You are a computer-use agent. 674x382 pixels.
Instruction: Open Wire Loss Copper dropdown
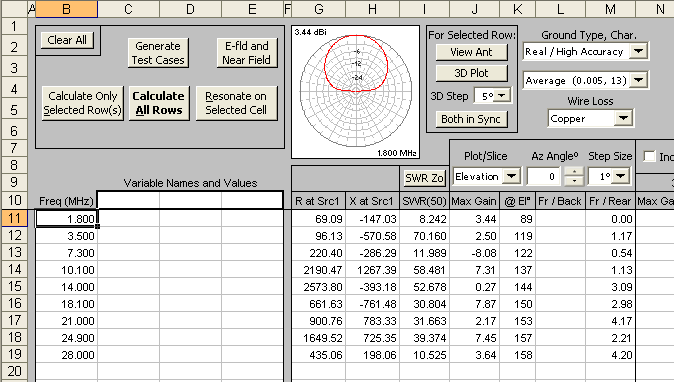click(623, 118)
